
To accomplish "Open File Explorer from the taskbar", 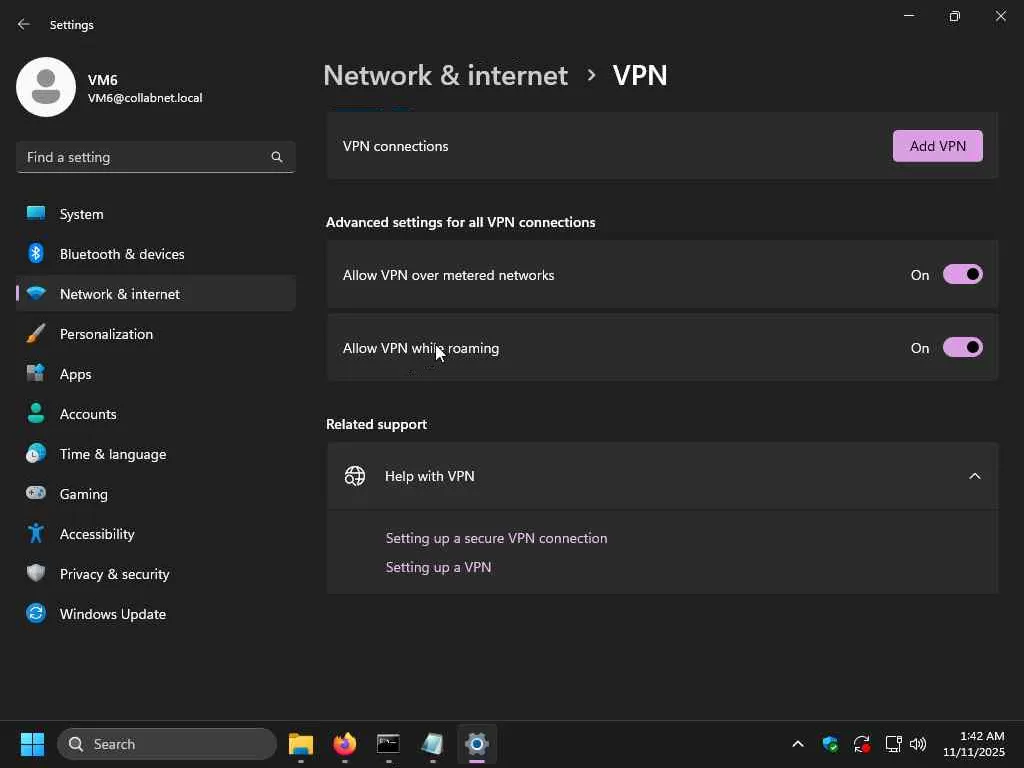I will [x=301, y=744].
